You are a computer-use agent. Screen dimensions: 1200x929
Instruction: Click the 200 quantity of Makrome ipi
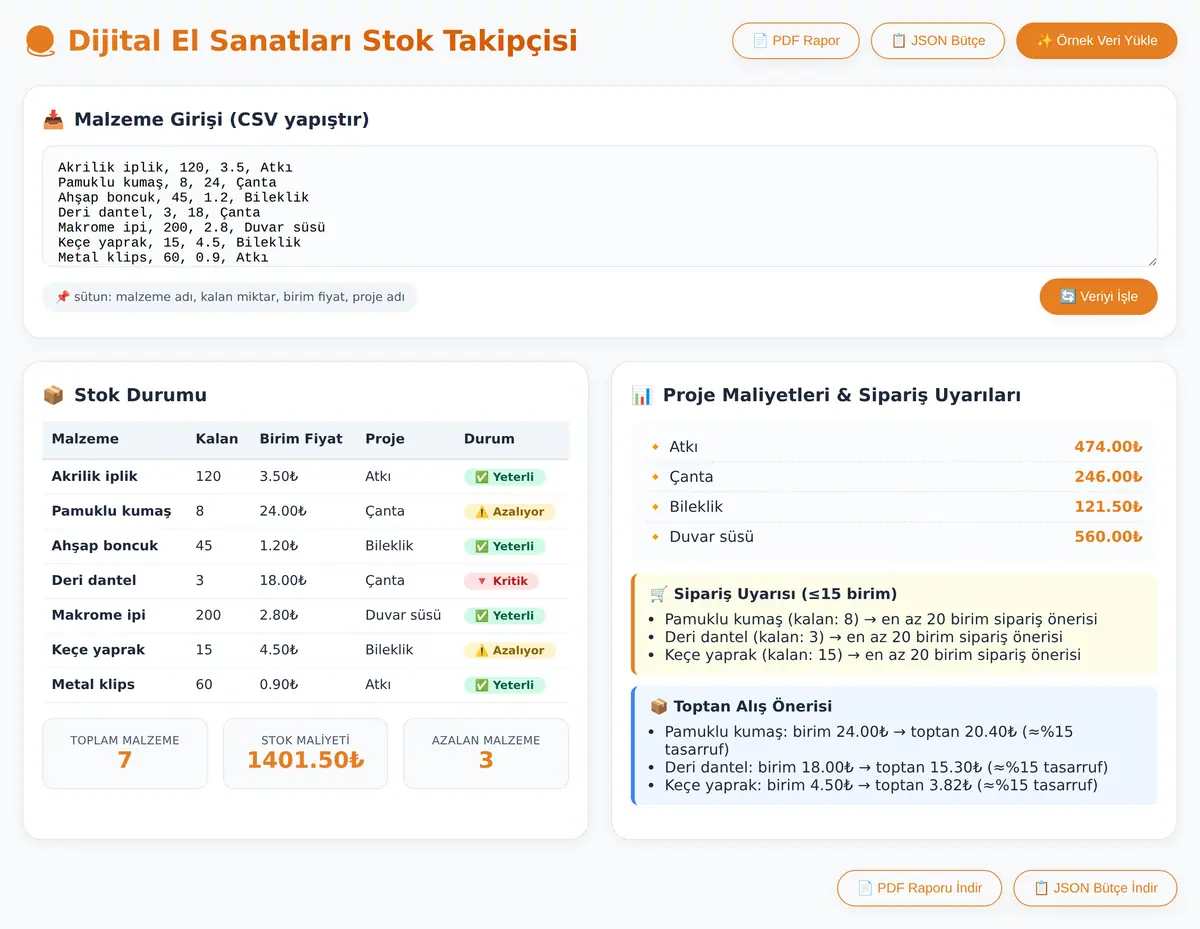point(208,615)
